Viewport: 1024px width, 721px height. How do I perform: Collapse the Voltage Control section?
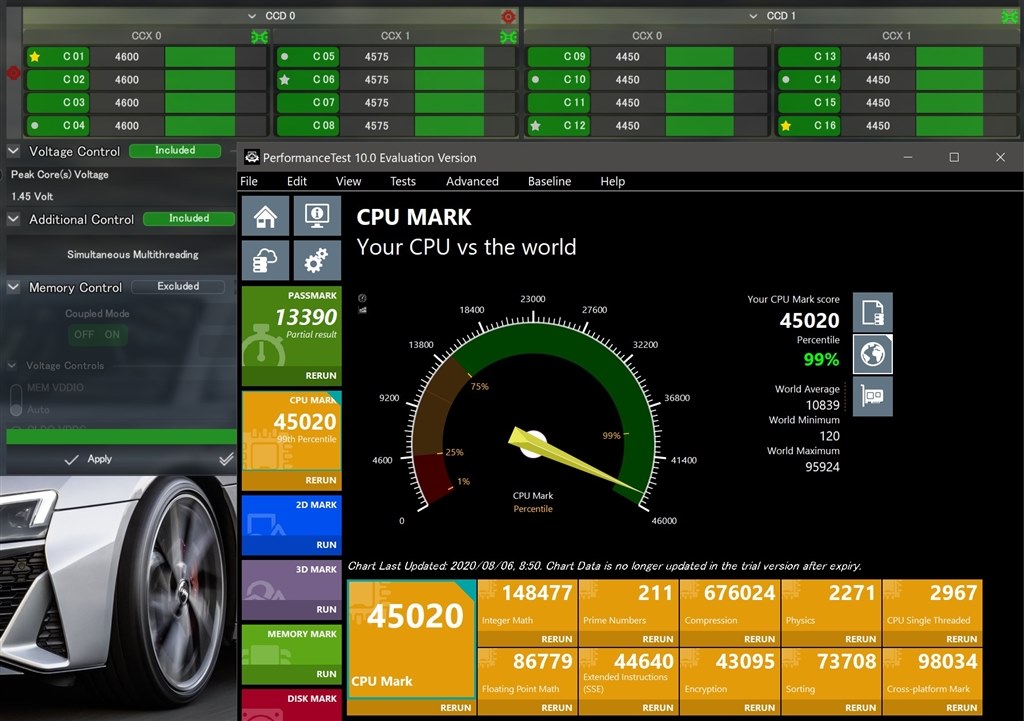point(13,151)
